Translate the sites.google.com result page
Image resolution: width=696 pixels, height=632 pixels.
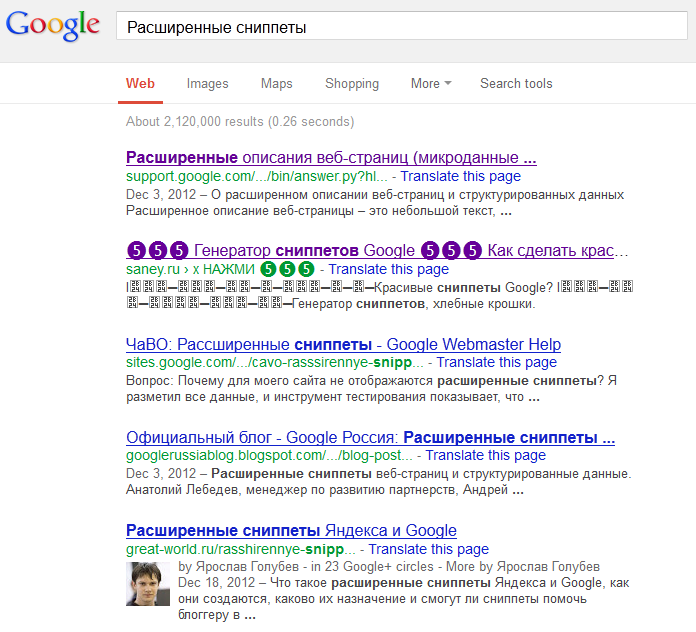coord(497,362)
